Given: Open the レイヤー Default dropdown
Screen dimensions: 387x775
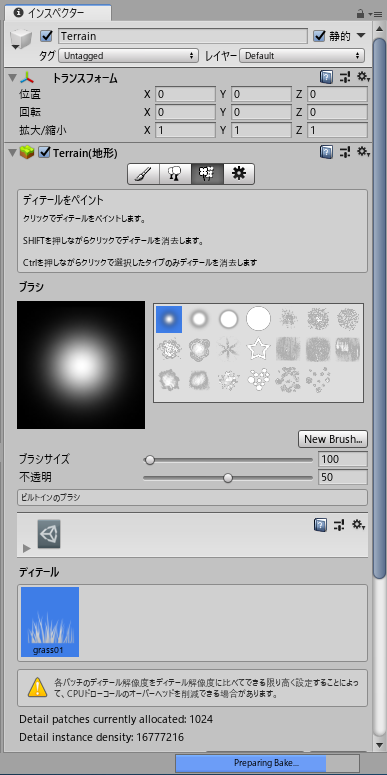Looking at the screenshot, I should pos(302,56).
